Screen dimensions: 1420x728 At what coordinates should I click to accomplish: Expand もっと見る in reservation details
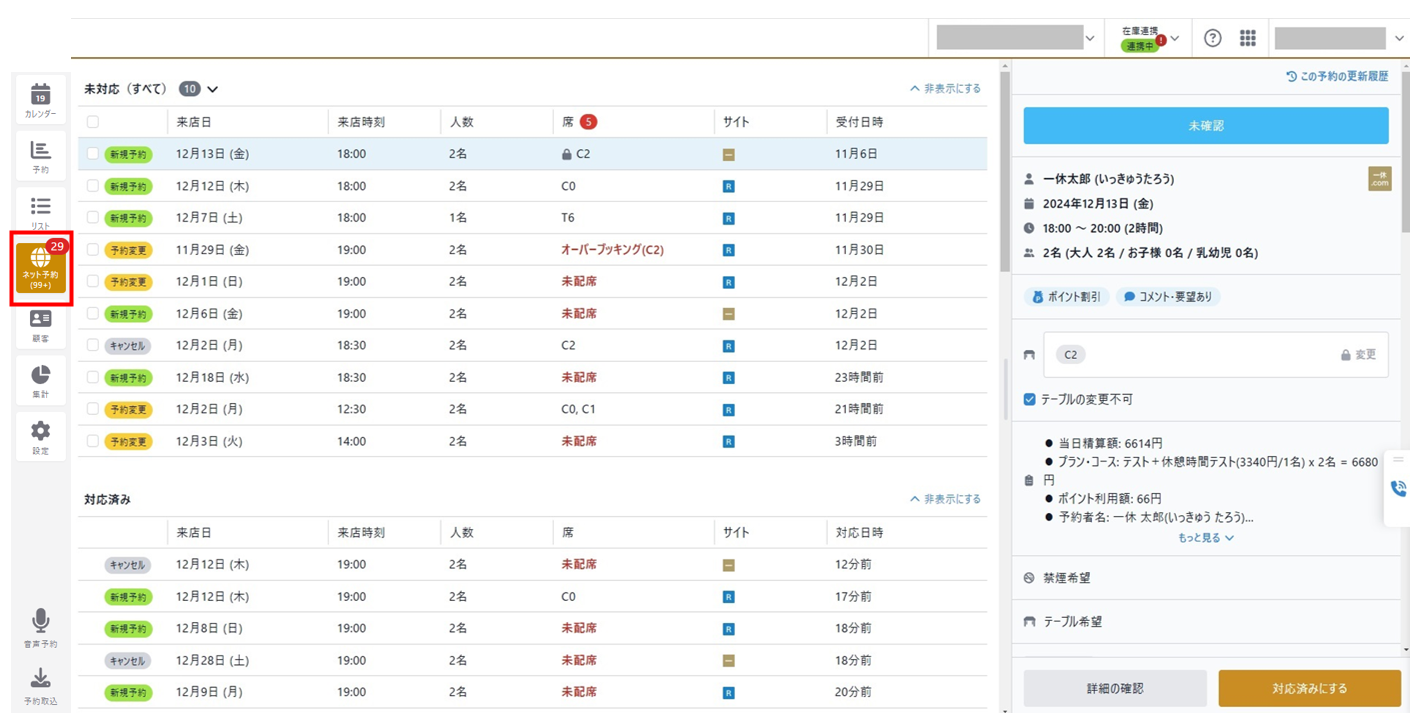coord(1206,538)
